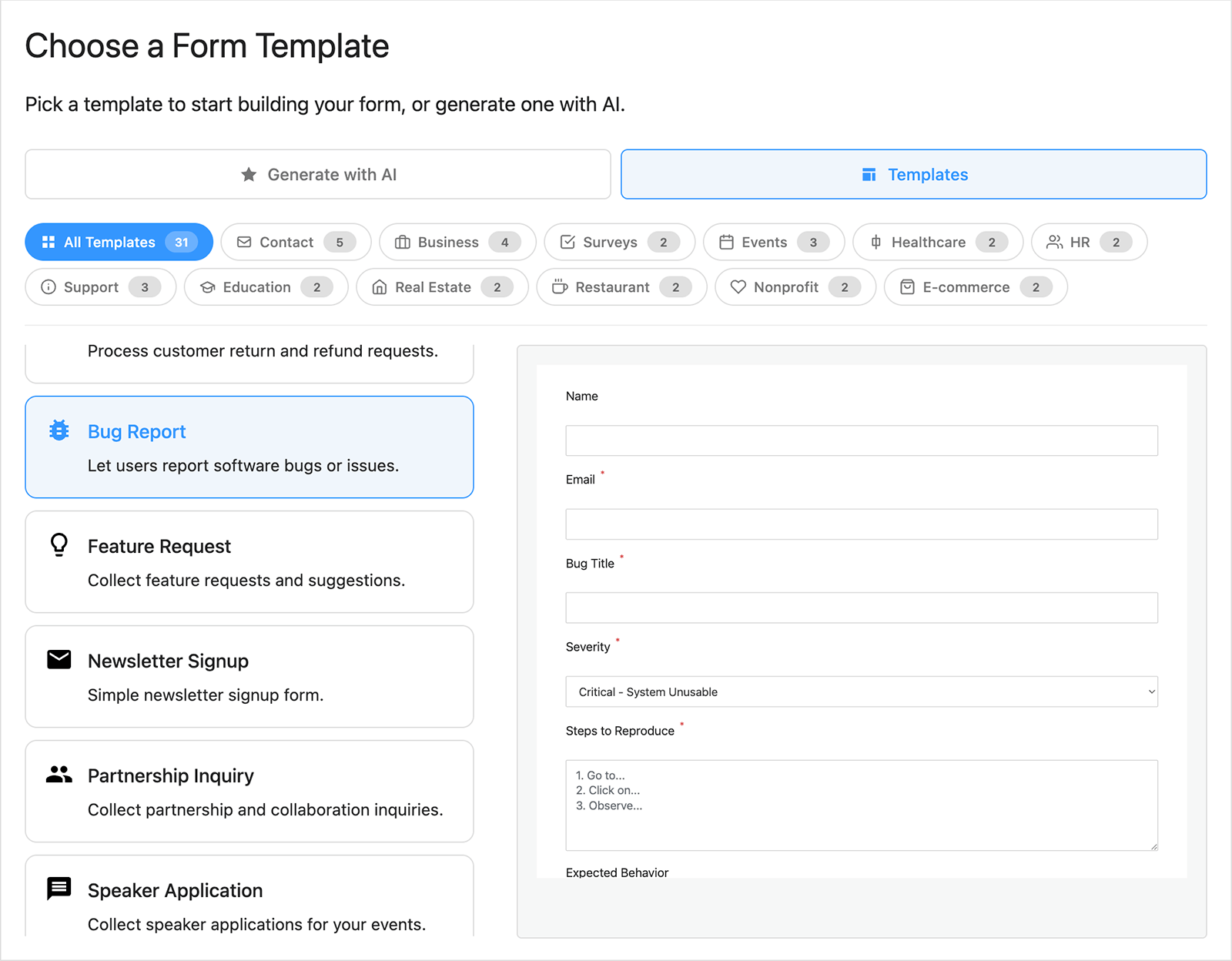Select the Feature Request template
1232x961 pixels.
(248, 562)
